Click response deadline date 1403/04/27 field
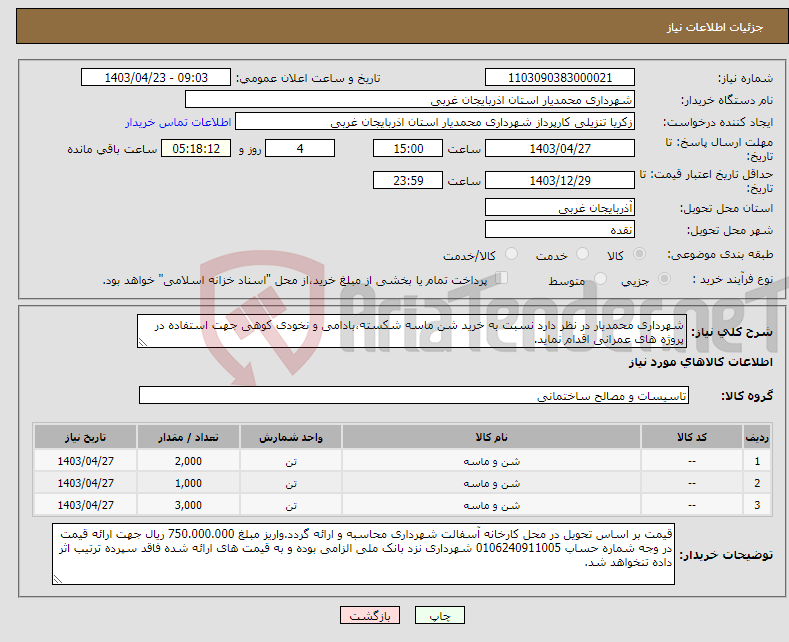 (560, 148)
